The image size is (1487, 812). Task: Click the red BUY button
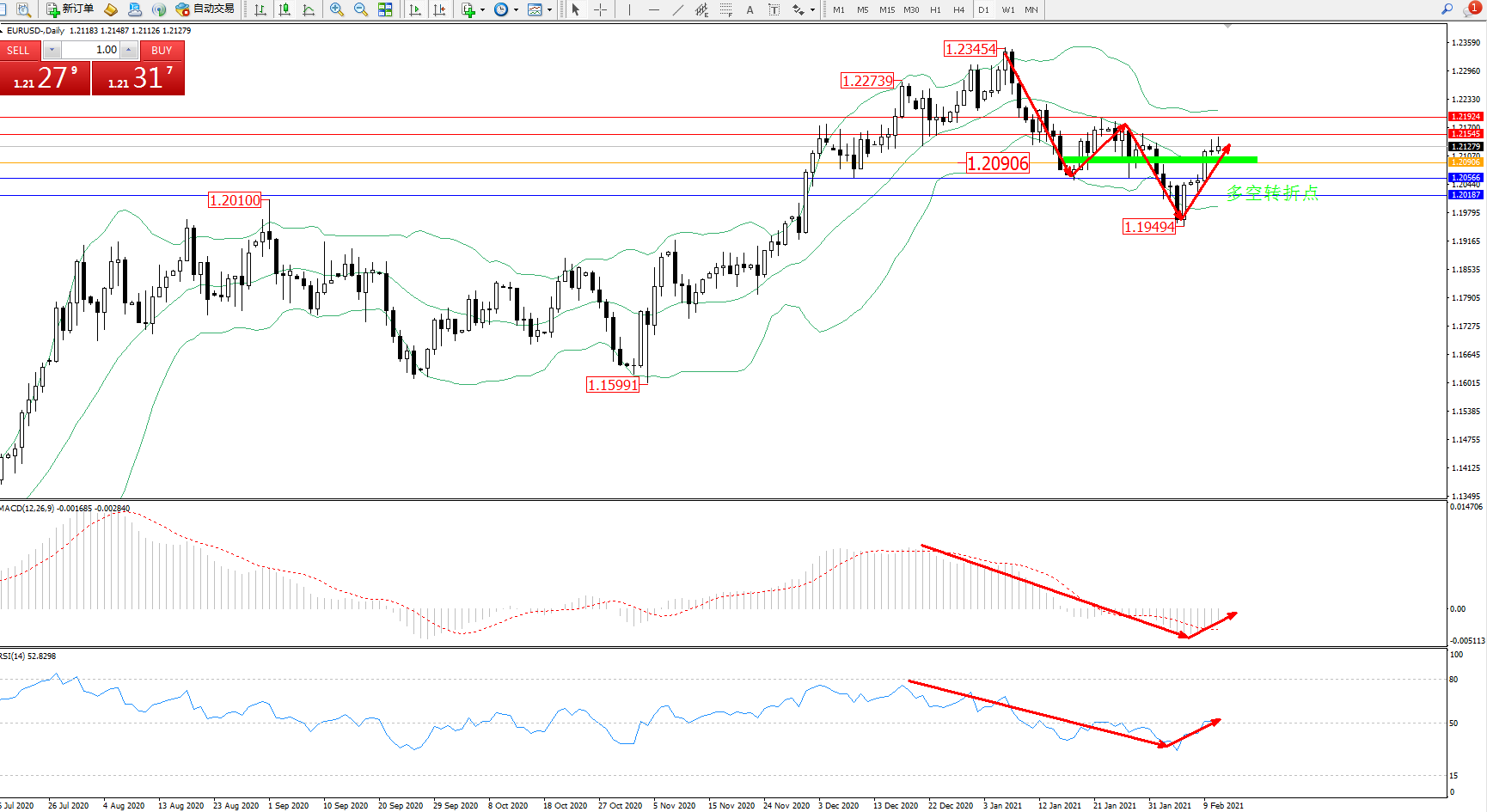tap(162, 51)
